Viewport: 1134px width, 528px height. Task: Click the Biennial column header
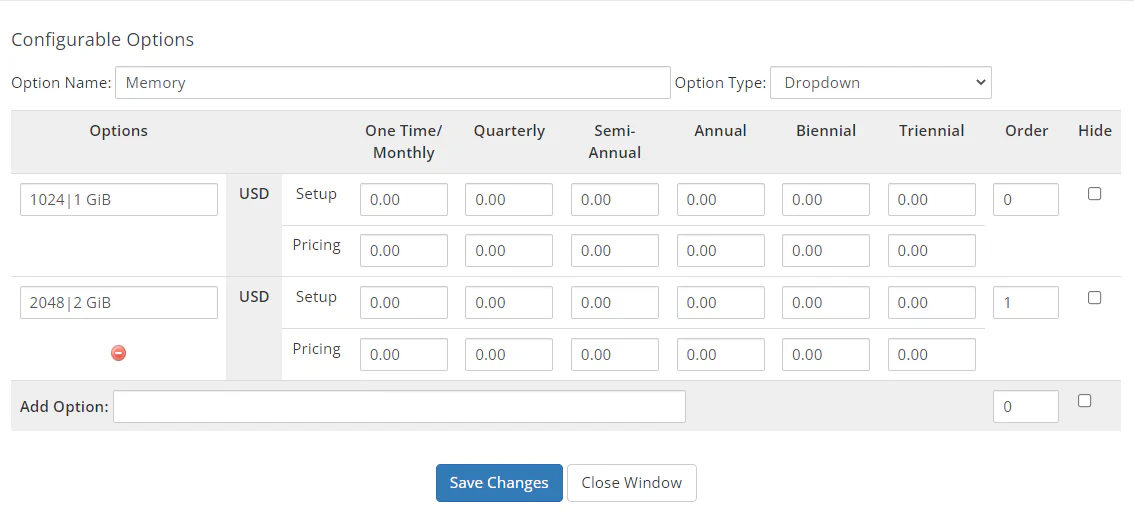[826, 131]
